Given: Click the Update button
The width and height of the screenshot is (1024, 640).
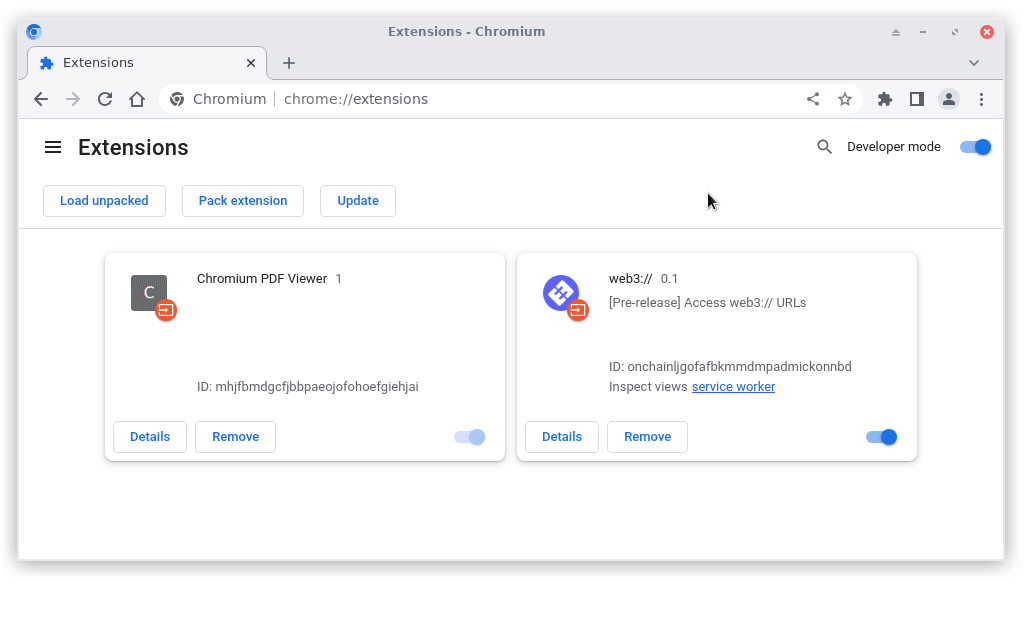Looking at the screenshot, I should [x=358, y=200].
